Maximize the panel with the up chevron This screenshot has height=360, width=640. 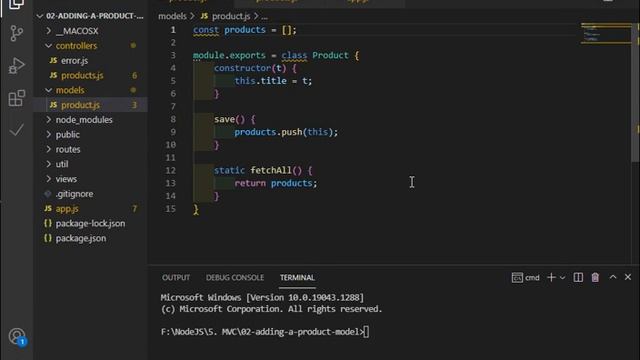pos(613,277)
